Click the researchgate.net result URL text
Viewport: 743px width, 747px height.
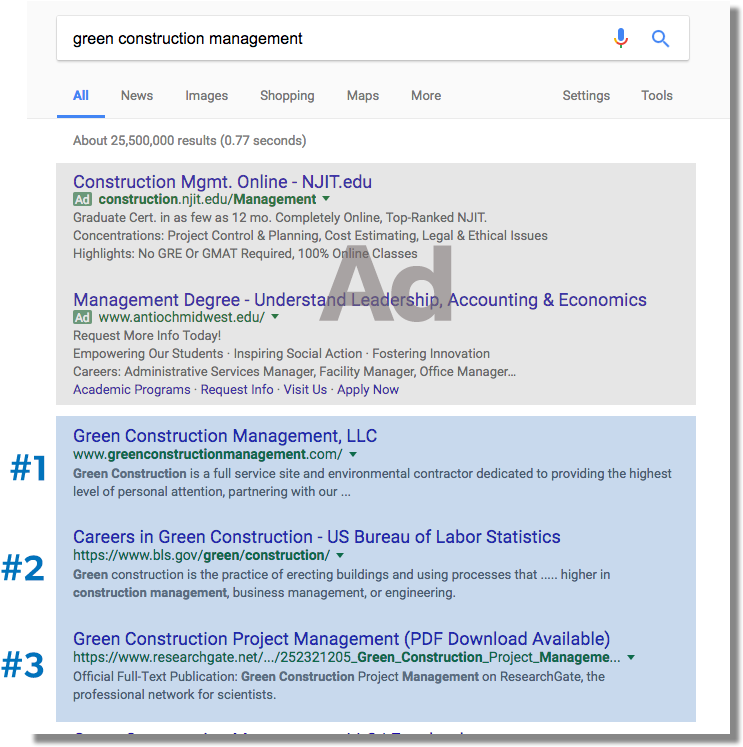(x=346, y=657)
